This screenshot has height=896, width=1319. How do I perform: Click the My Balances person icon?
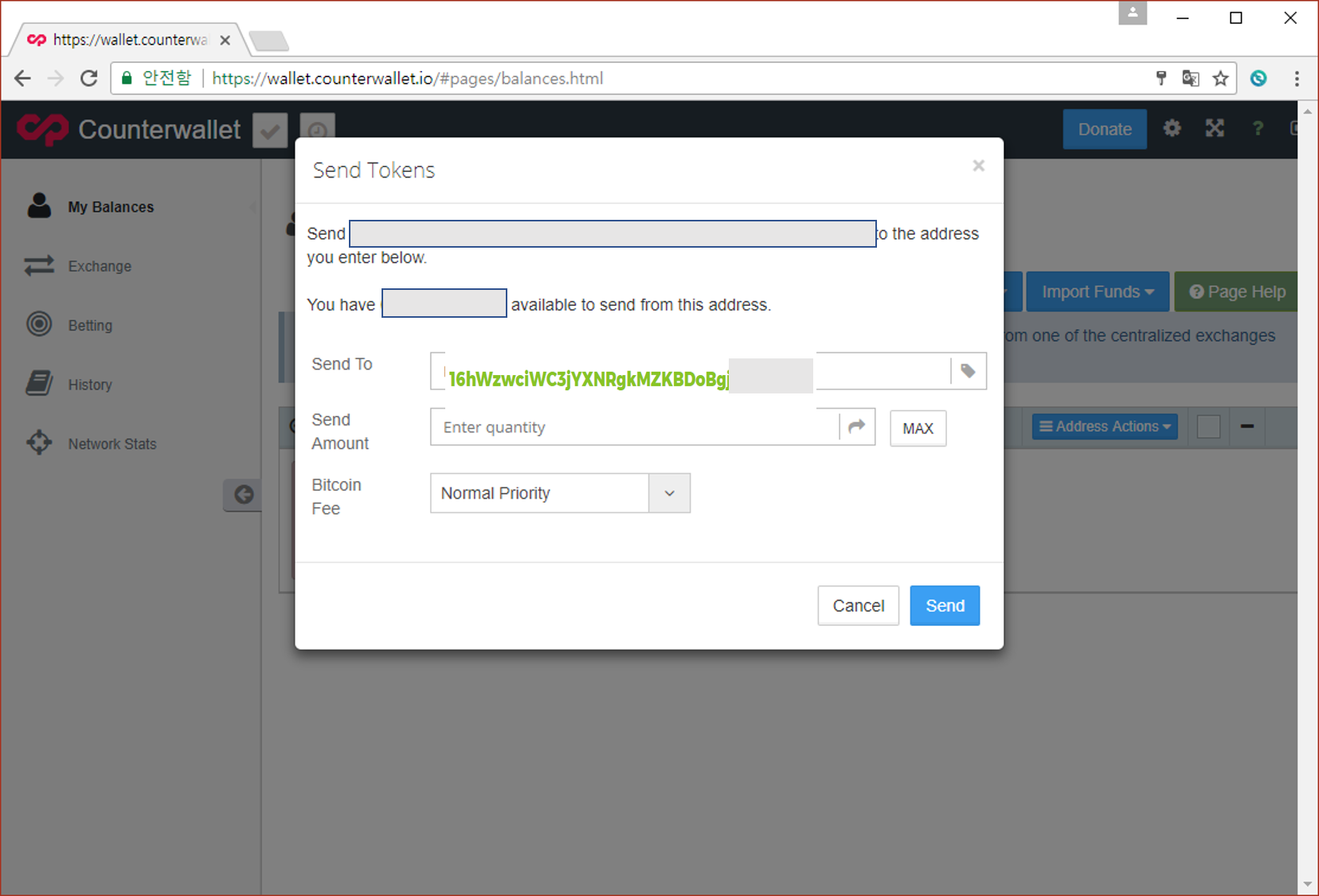[x=39, y=205]
